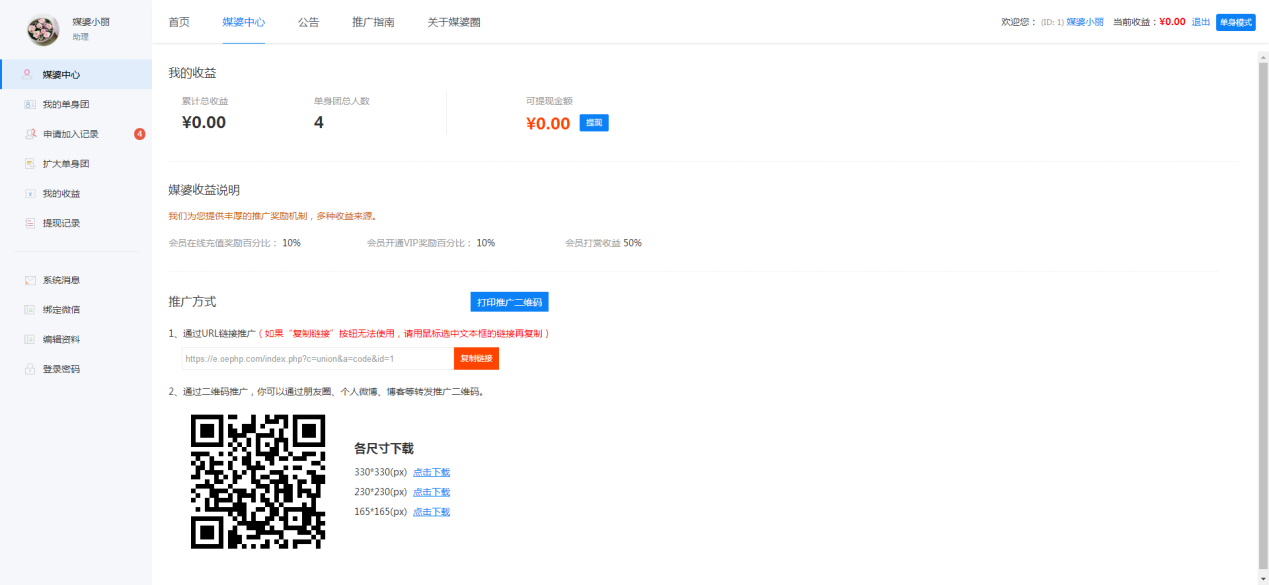Click the 媒婆中心 sidebar person icon
The image size is (1269, 585).
[x=28, y=74]
